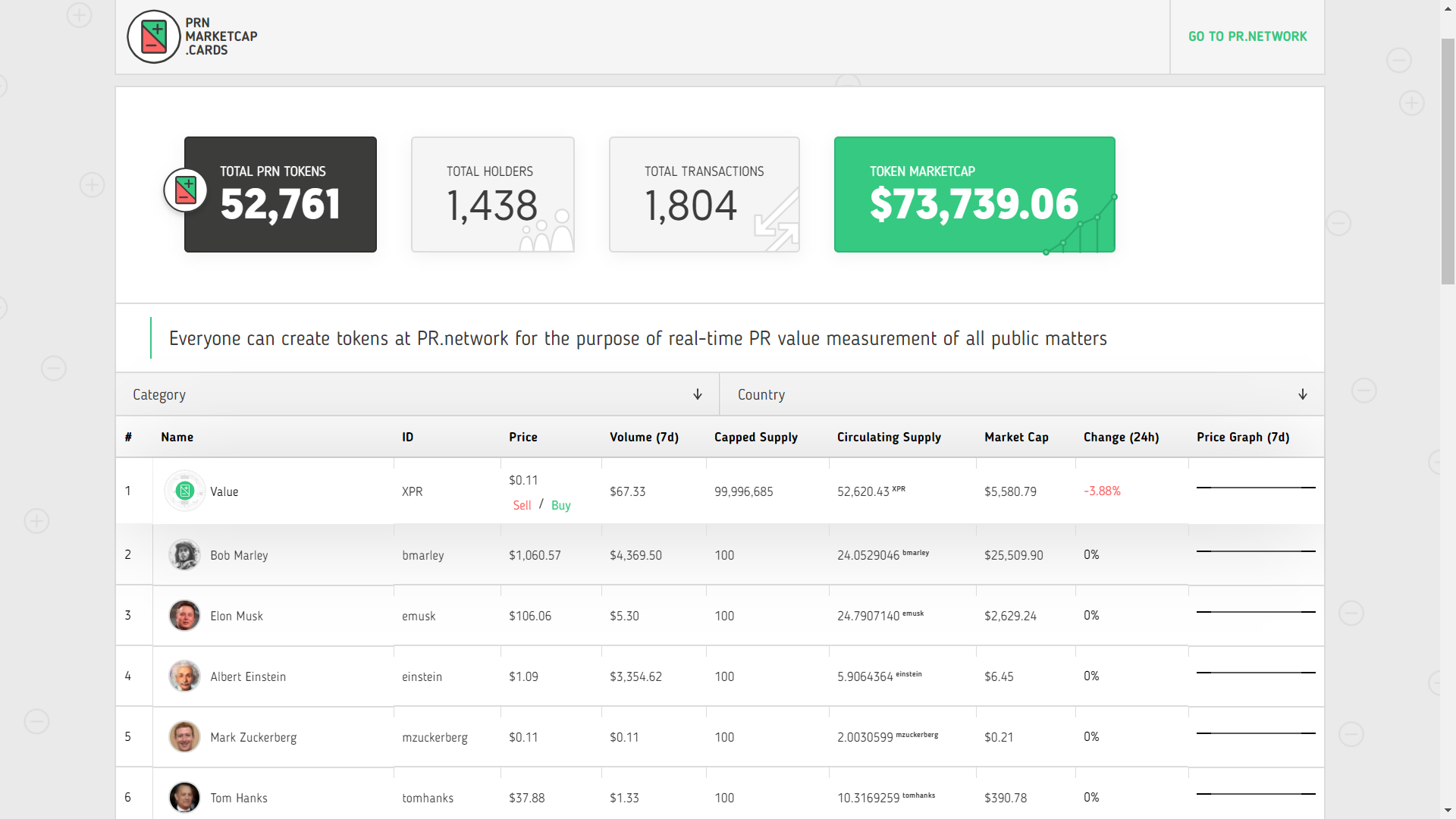Click the arrows icon in Total Transactions card
The height and width of the screenshot is (819, 1456).
click(777, 221)
